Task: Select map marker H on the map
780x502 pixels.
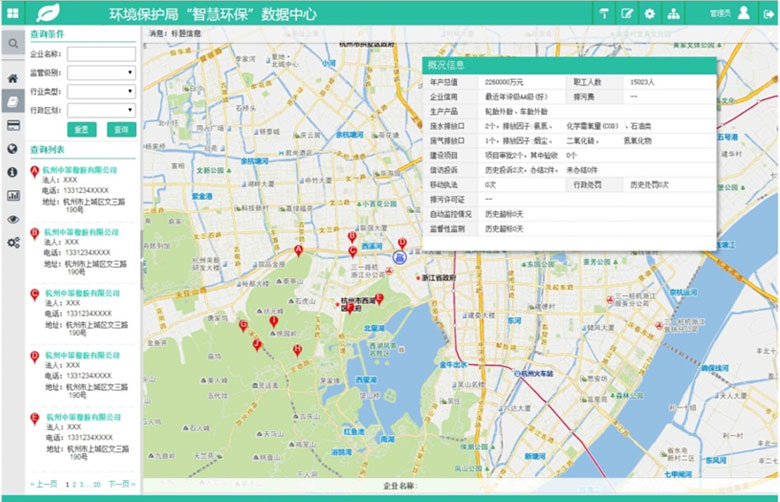Action: pos(297,350)
